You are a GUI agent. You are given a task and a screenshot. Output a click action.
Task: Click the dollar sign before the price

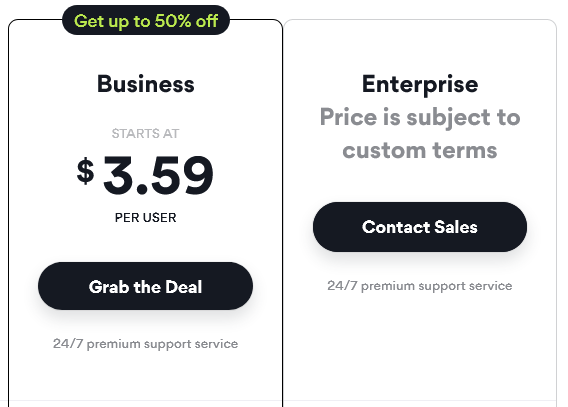tap(85, 171)
